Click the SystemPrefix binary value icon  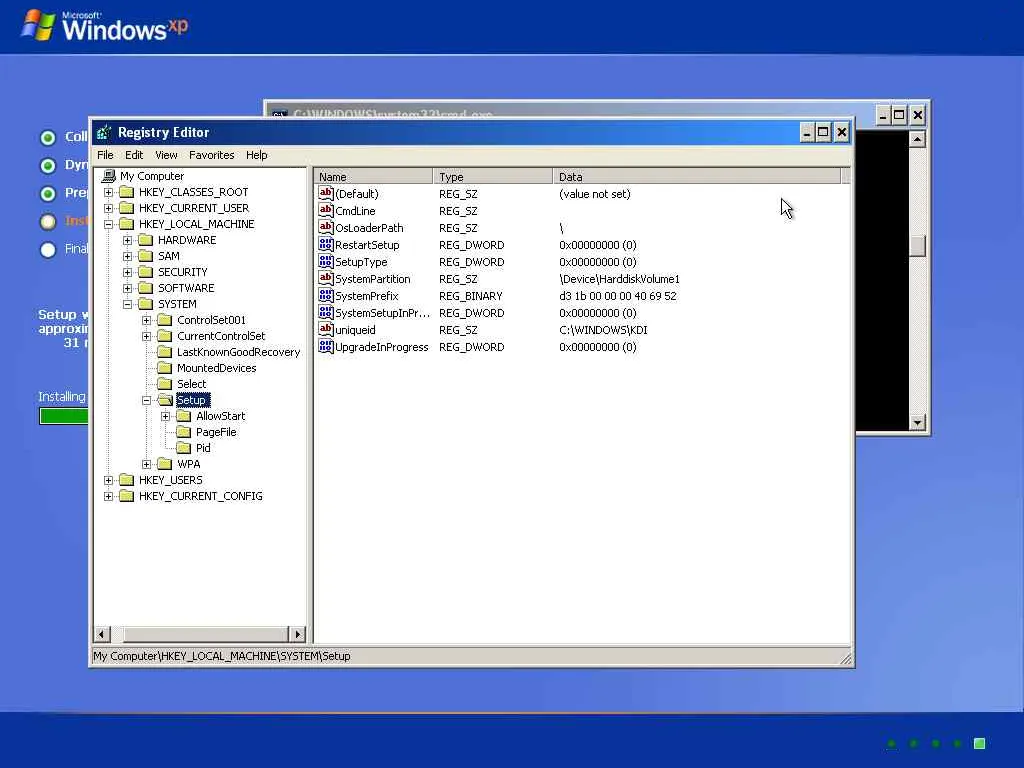click(326, 295)
